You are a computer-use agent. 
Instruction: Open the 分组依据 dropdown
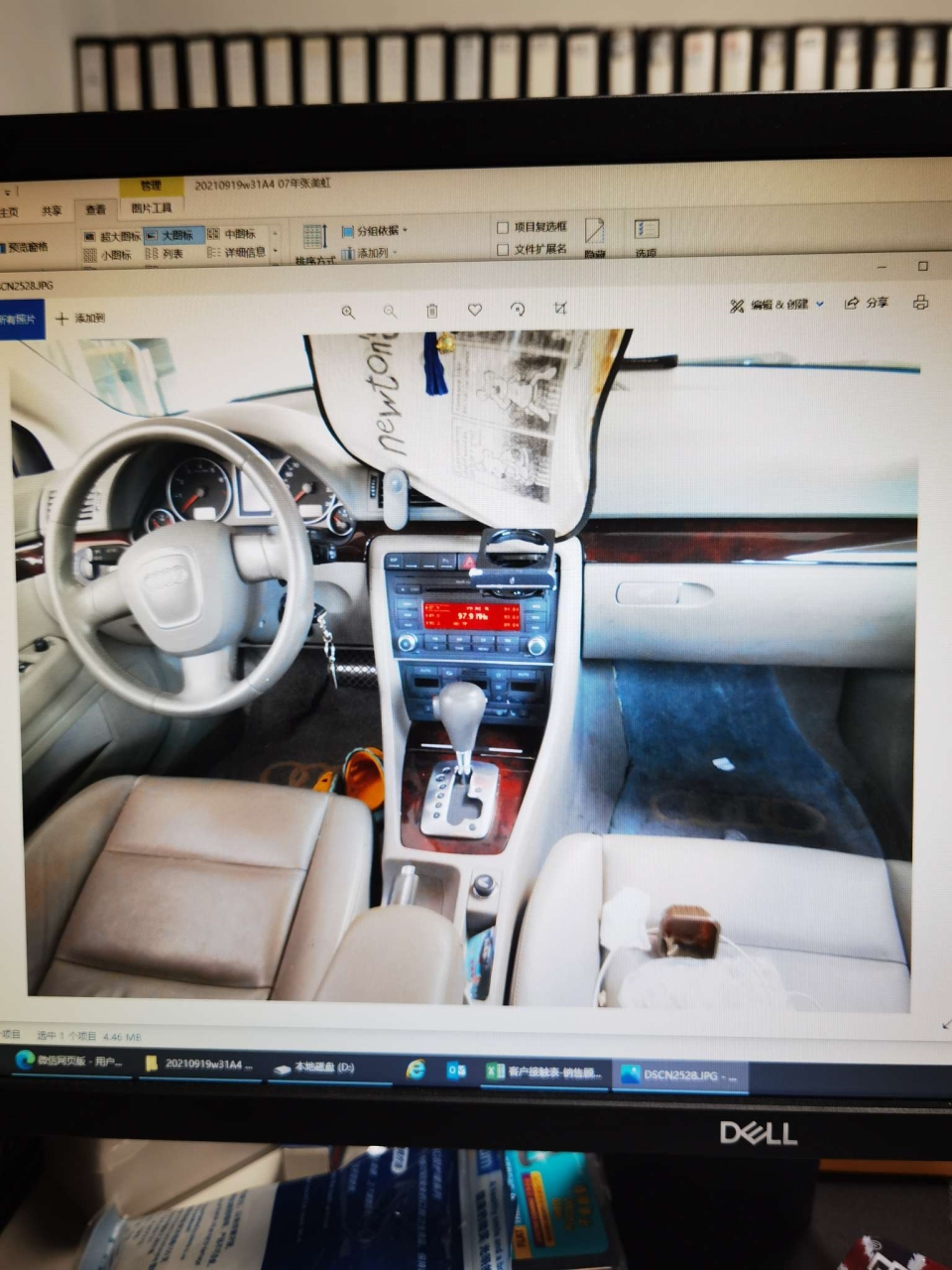coord(375,231)
